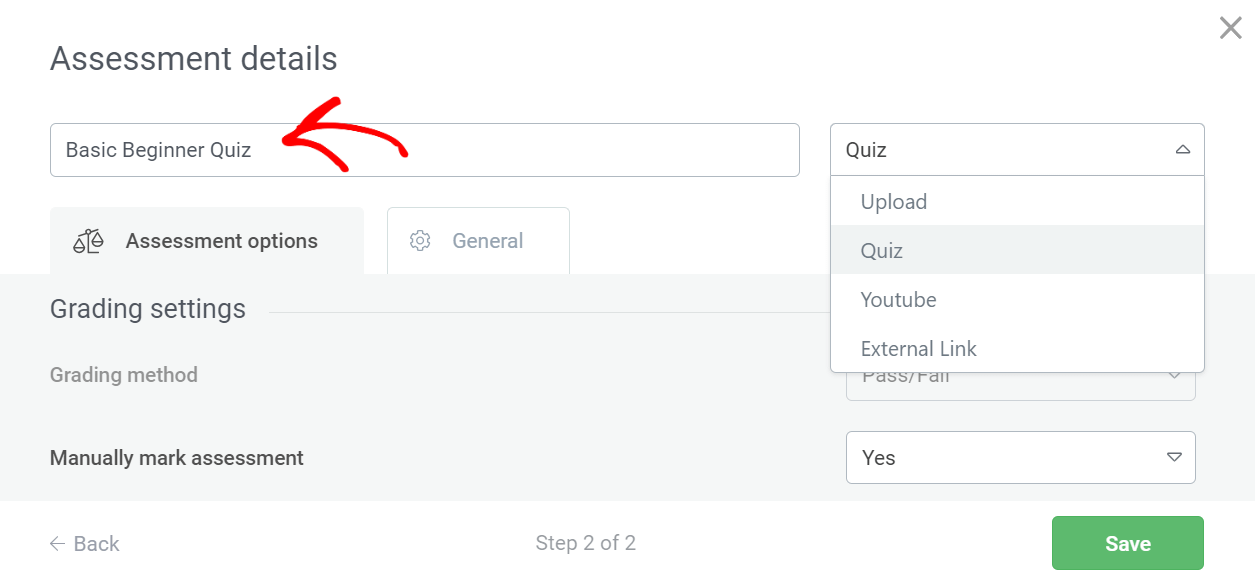
Task: Pick Youtube as the assessment type
Action: 898,300
